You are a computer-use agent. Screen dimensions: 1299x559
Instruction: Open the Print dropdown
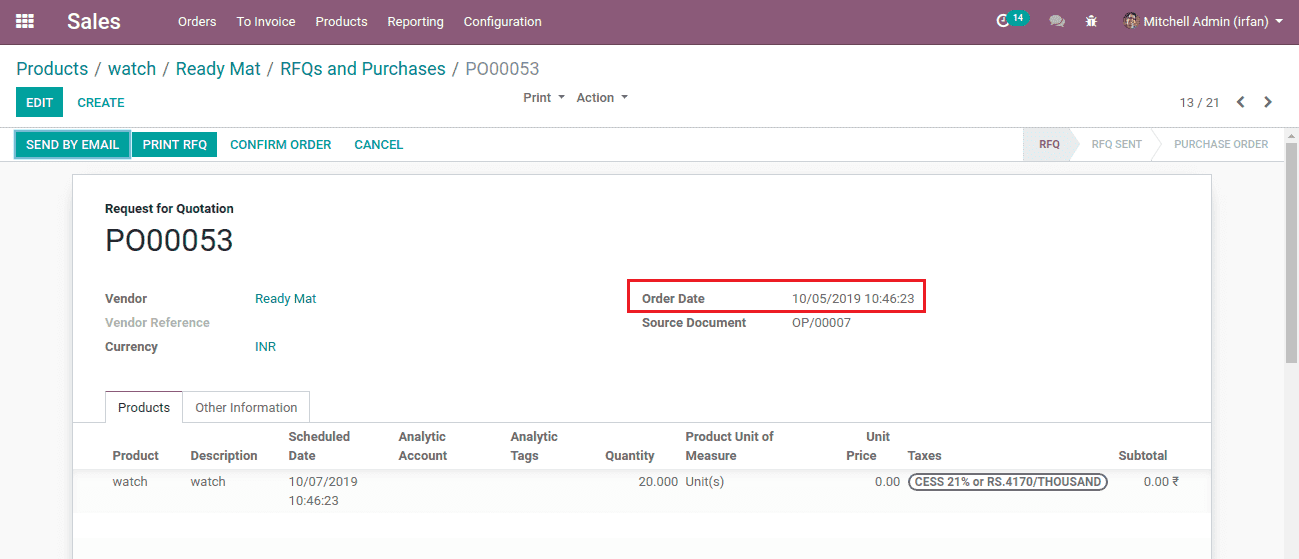click(544, 98)
